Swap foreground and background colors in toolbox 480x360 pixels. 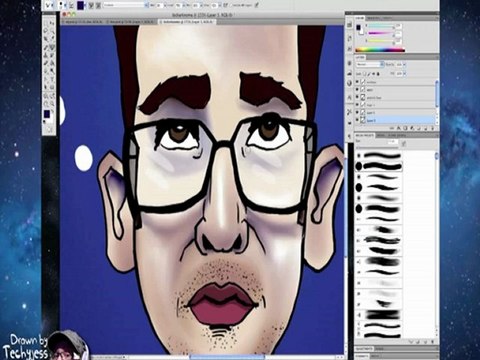(53, 111)
